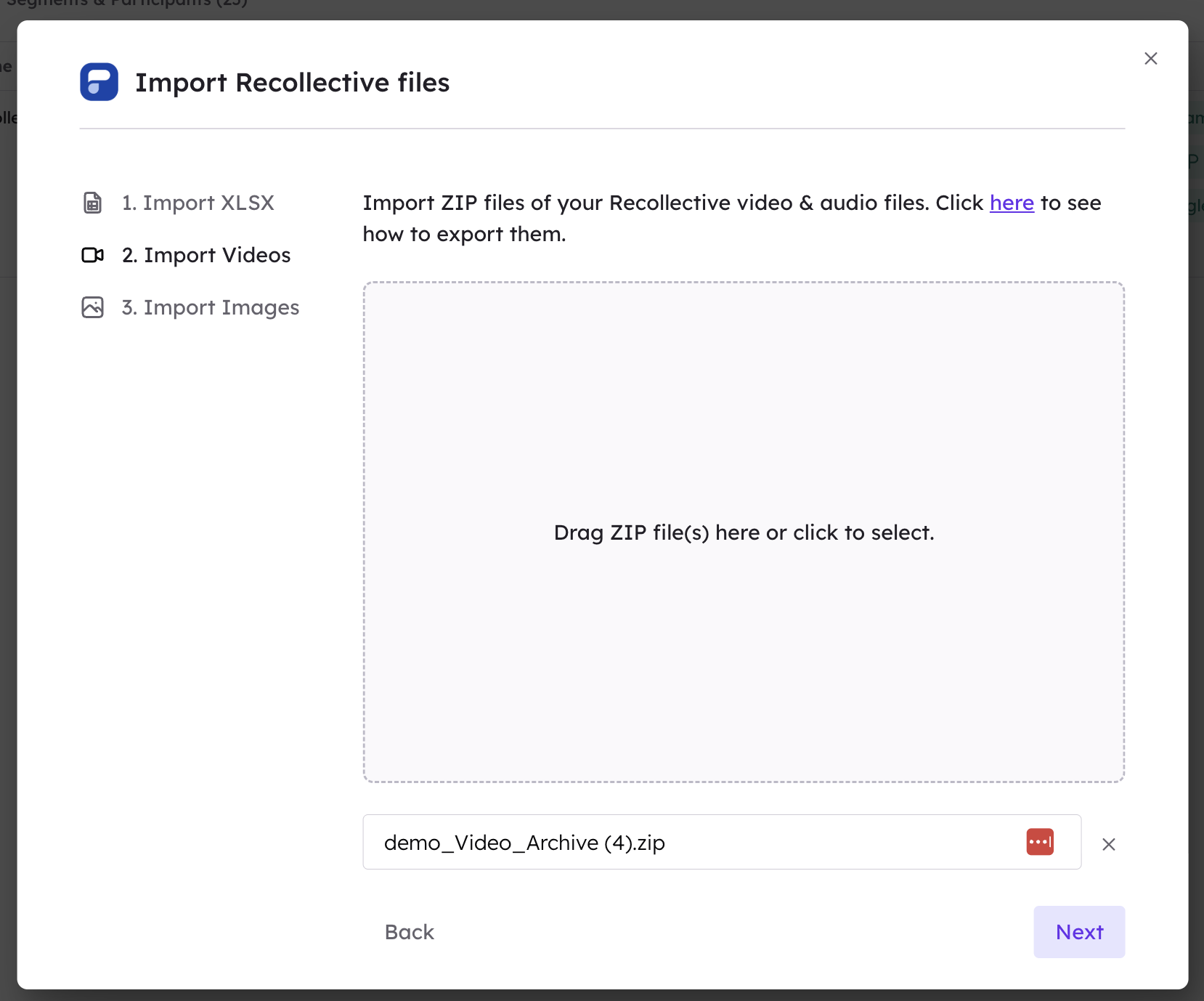Close the Import Recollective files dialog
The width and height of the screenshot is (1204, 1001).
(1151, 59)
